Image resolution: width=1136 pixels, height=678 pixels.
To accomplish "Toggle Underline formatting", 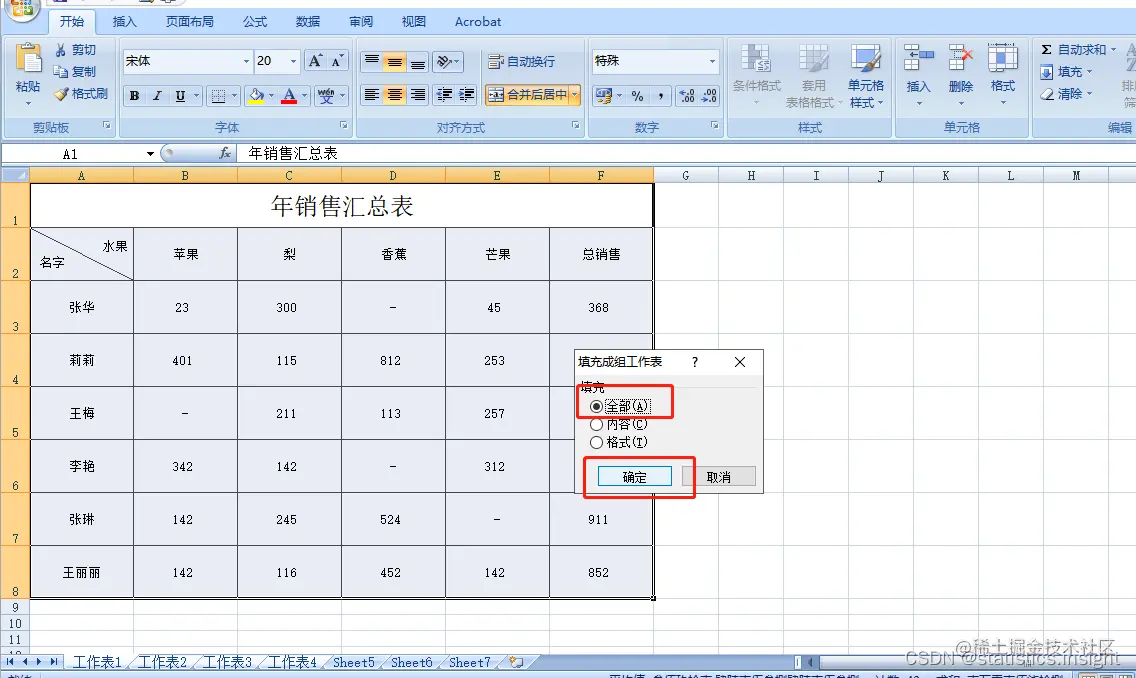I will pos(180,96).
